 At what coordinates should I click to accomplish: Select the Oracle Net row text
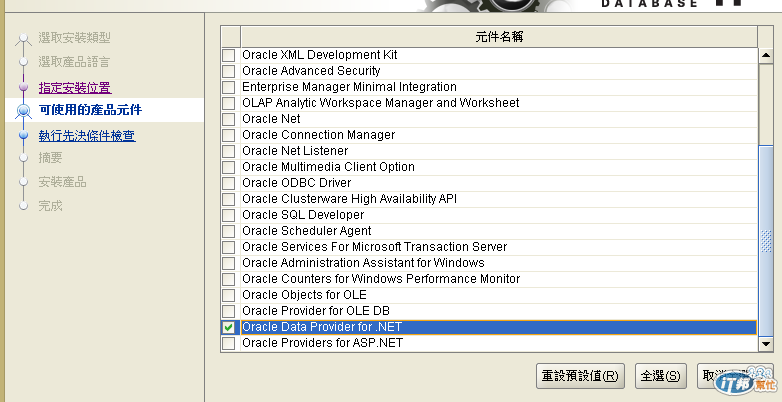[x=271, y=119]
